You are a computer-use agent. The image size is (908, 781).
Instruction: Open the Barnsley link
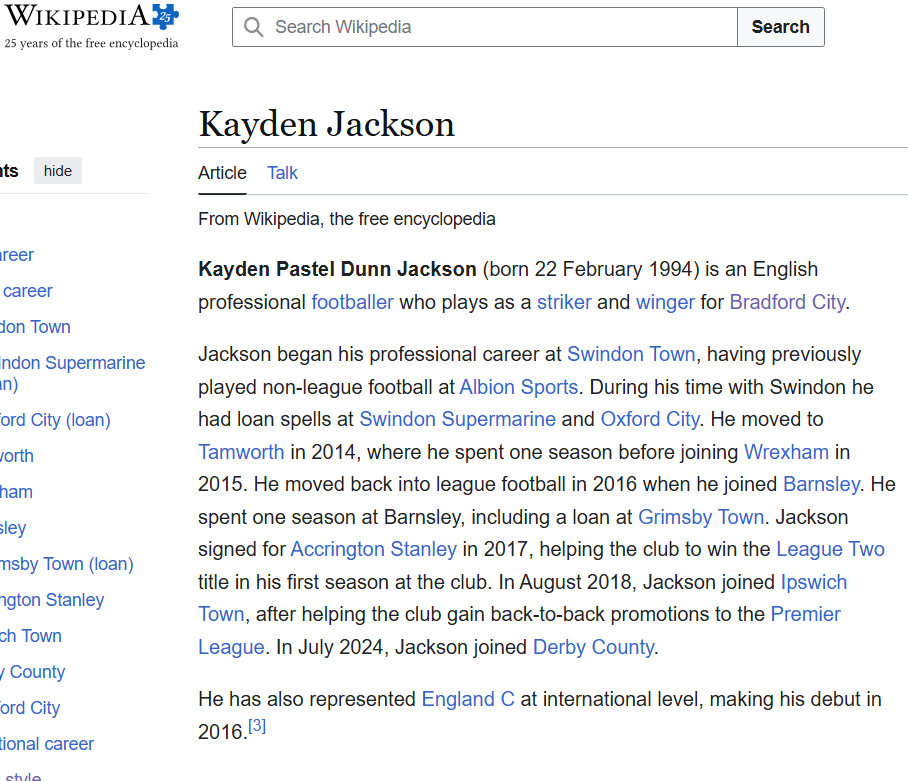pyautogui.click(x=821, y=484)
